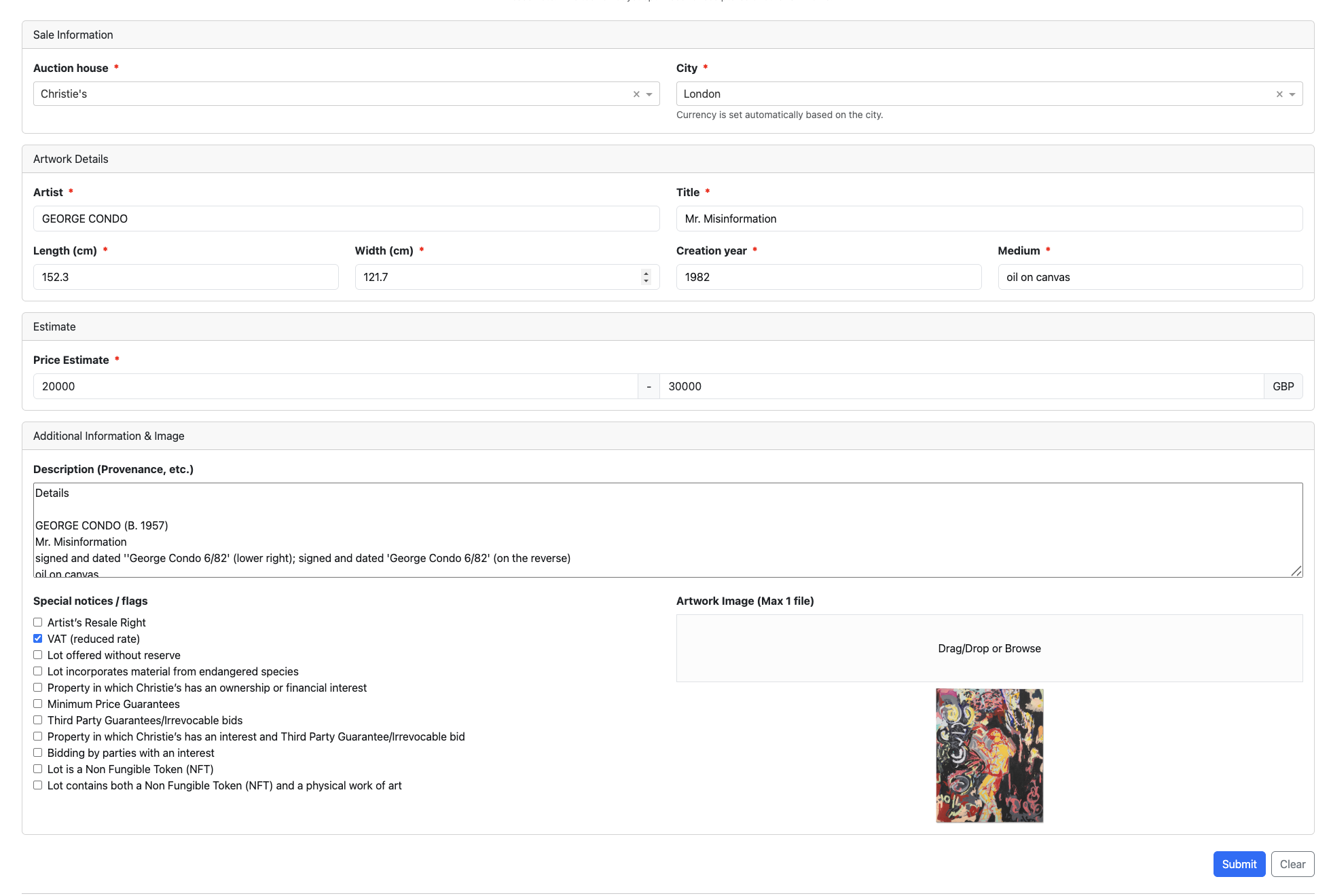Disable the VAT (reduced rate) checkbox
Screen dimensions: 1331x896
[x=37, y=638]
